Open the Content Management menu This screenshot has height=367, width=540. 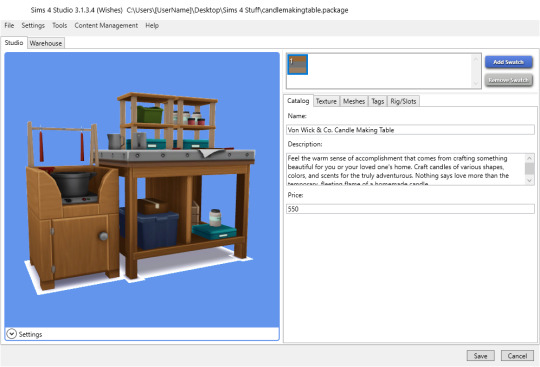pyautogui.click(x=106, y=25)
